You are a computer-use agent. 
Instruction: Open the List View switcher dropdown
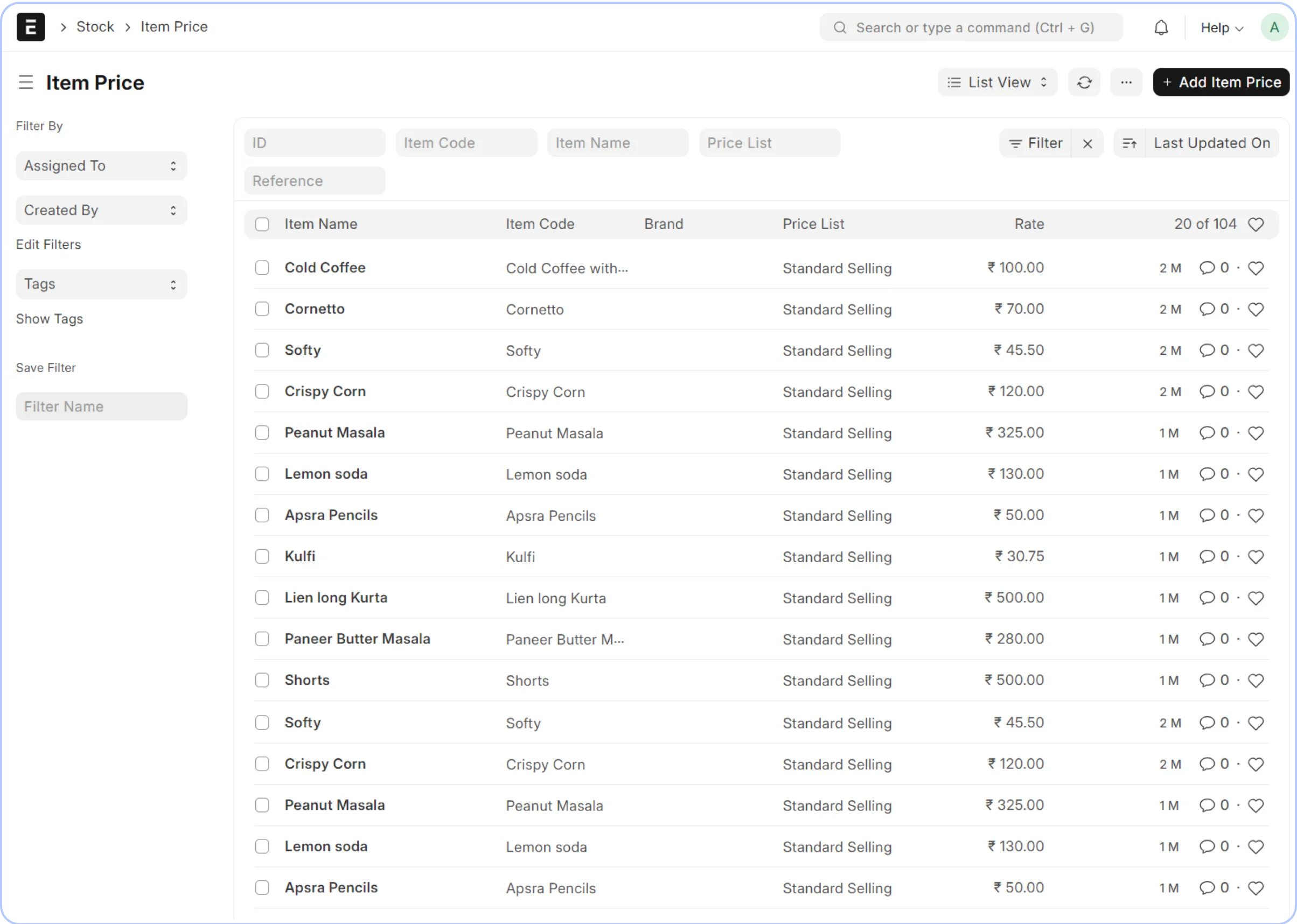pos(997,82)
